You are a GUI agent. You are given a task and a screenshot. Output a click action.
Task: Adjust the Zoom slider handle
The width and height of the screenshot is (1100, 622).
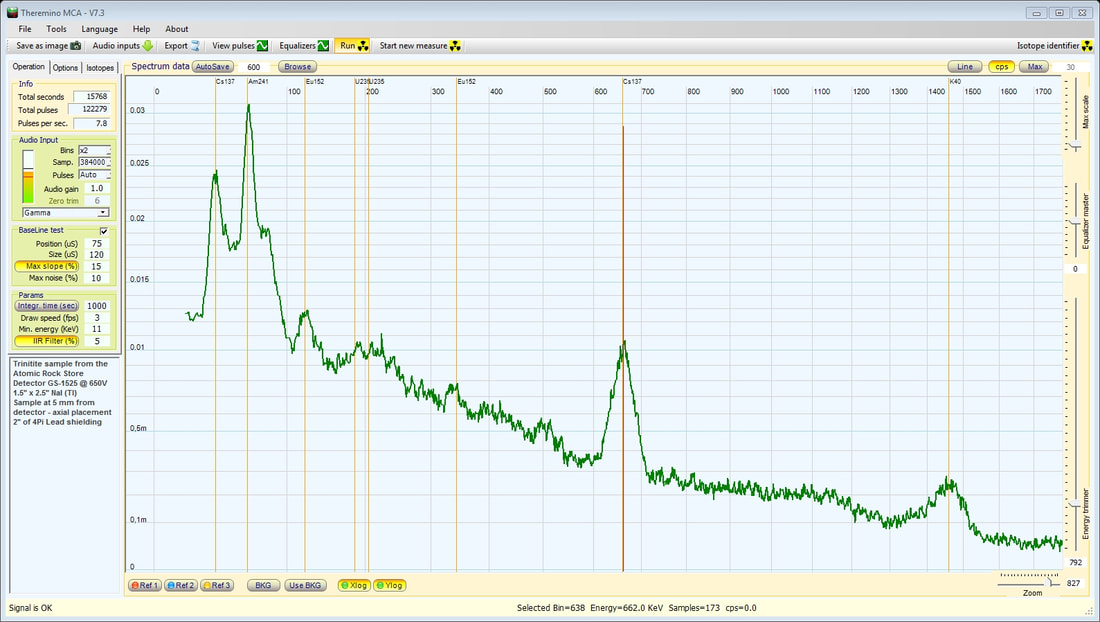click(1050, 582)
